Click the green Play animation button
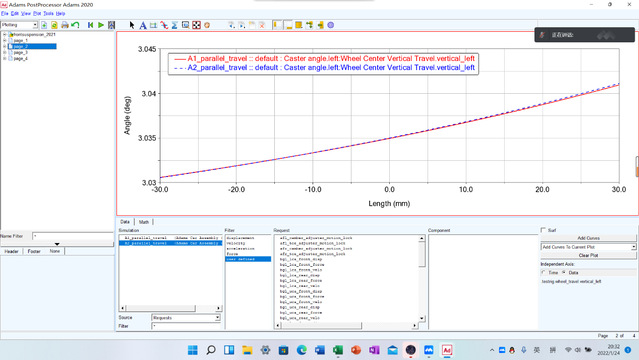The image size is (639, 360). (x=101, y=25)
